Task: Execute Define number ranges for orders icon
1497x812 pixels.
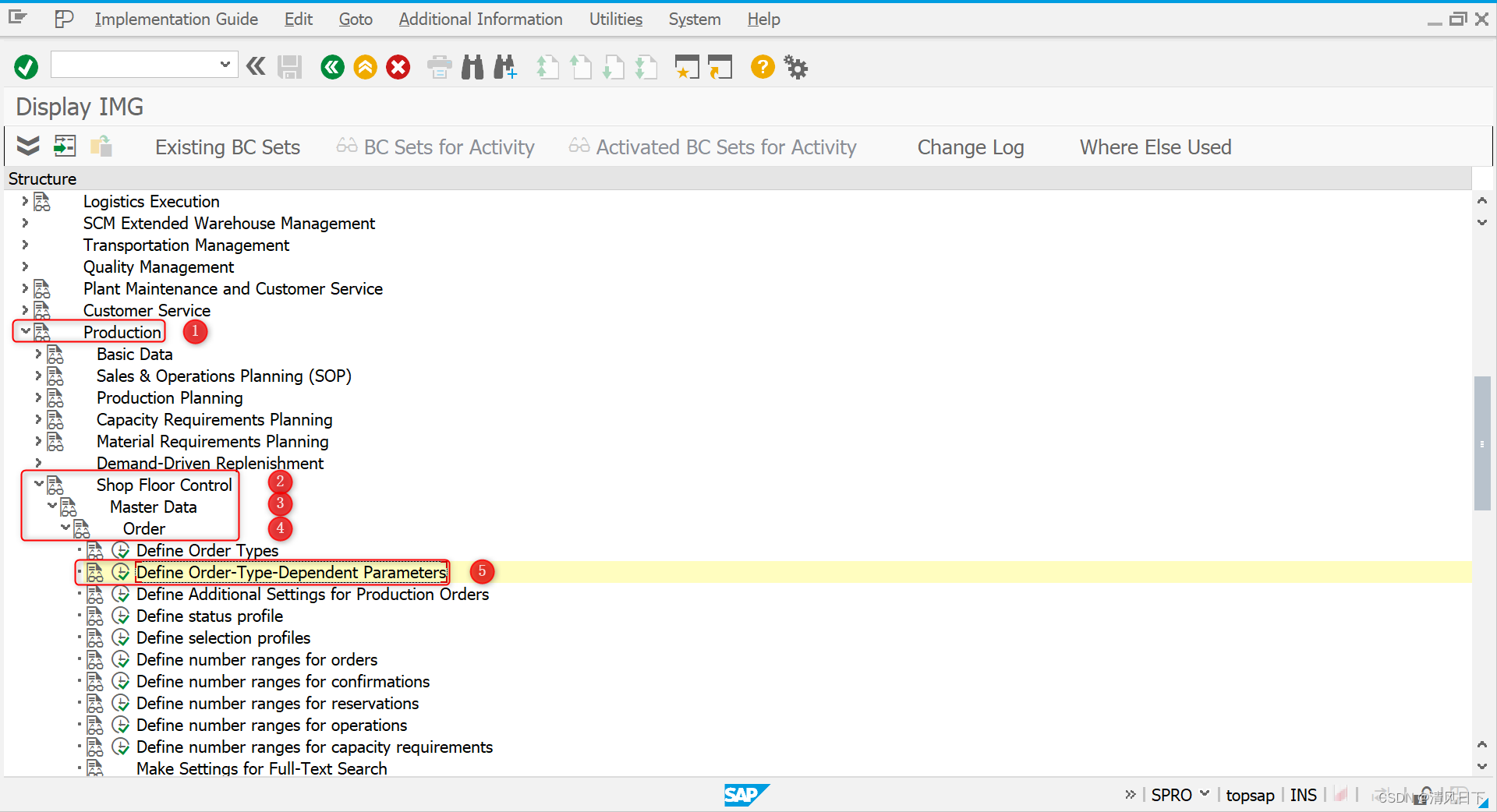Action: click(x=121, y=659)
